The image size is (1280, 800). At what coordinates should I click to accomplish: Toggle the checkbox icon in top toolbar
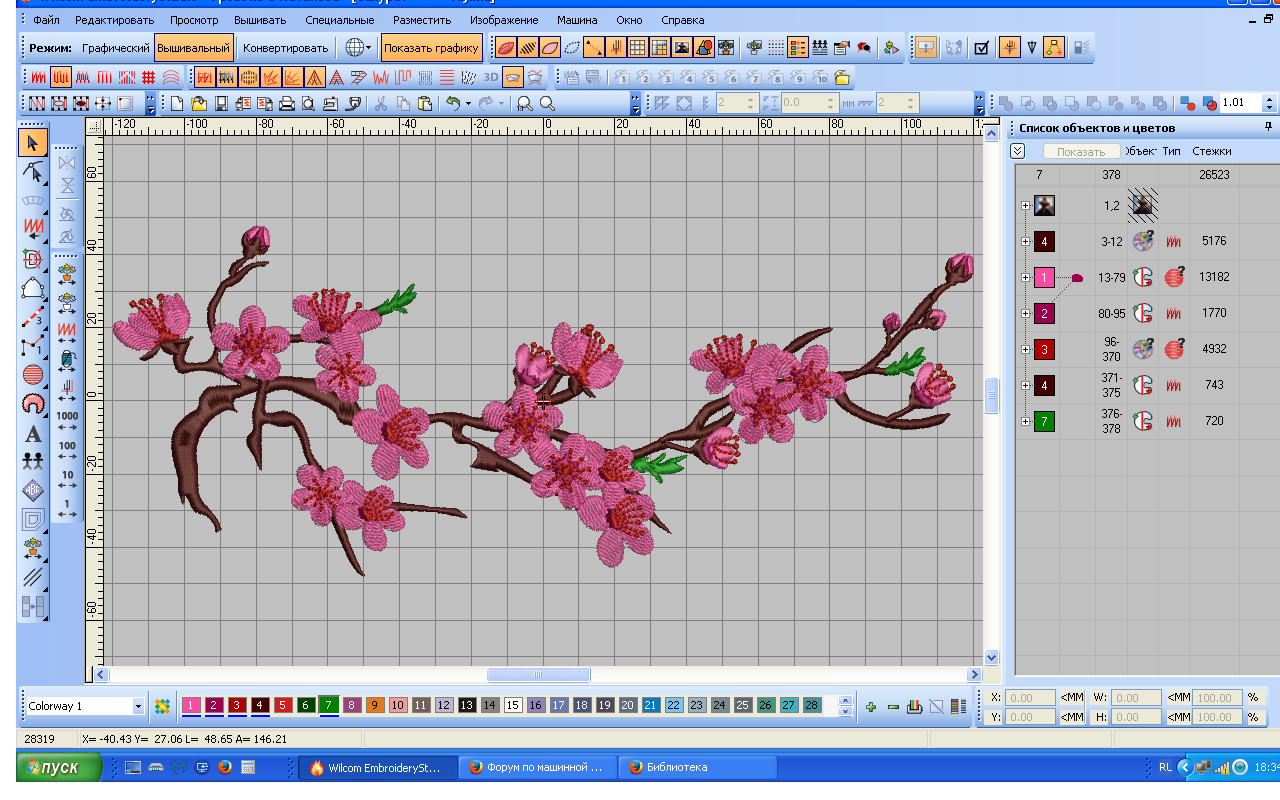981,47
